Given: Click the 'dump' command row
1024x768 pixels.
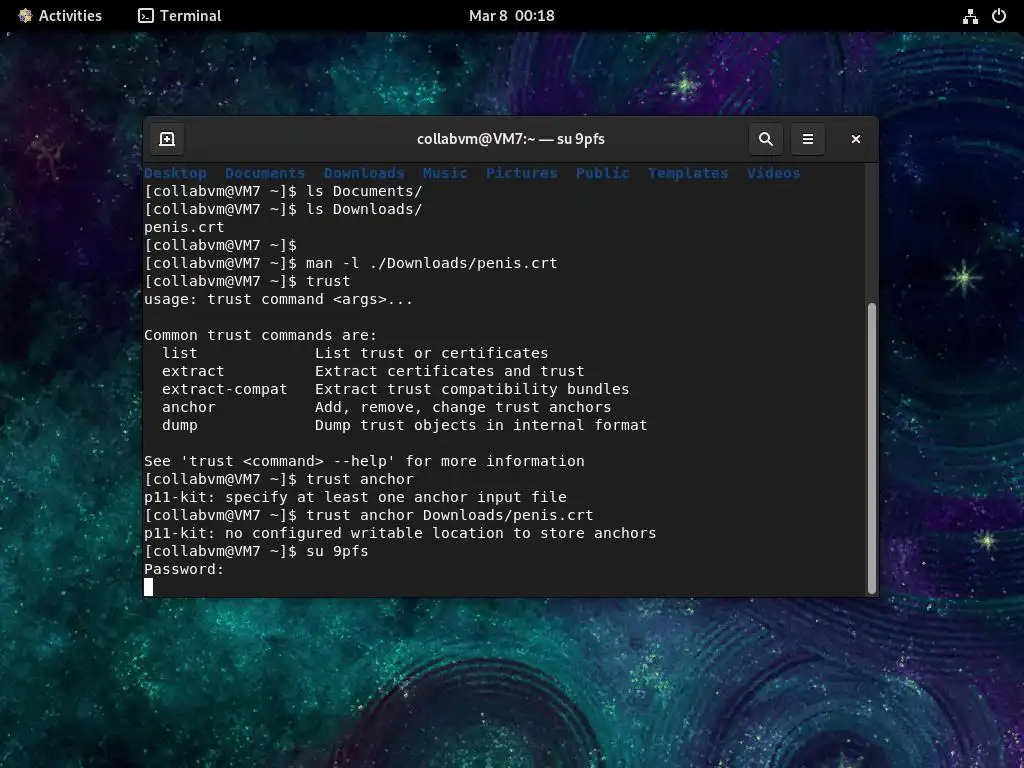Looking at the screenshot, I should coord(405,425).
